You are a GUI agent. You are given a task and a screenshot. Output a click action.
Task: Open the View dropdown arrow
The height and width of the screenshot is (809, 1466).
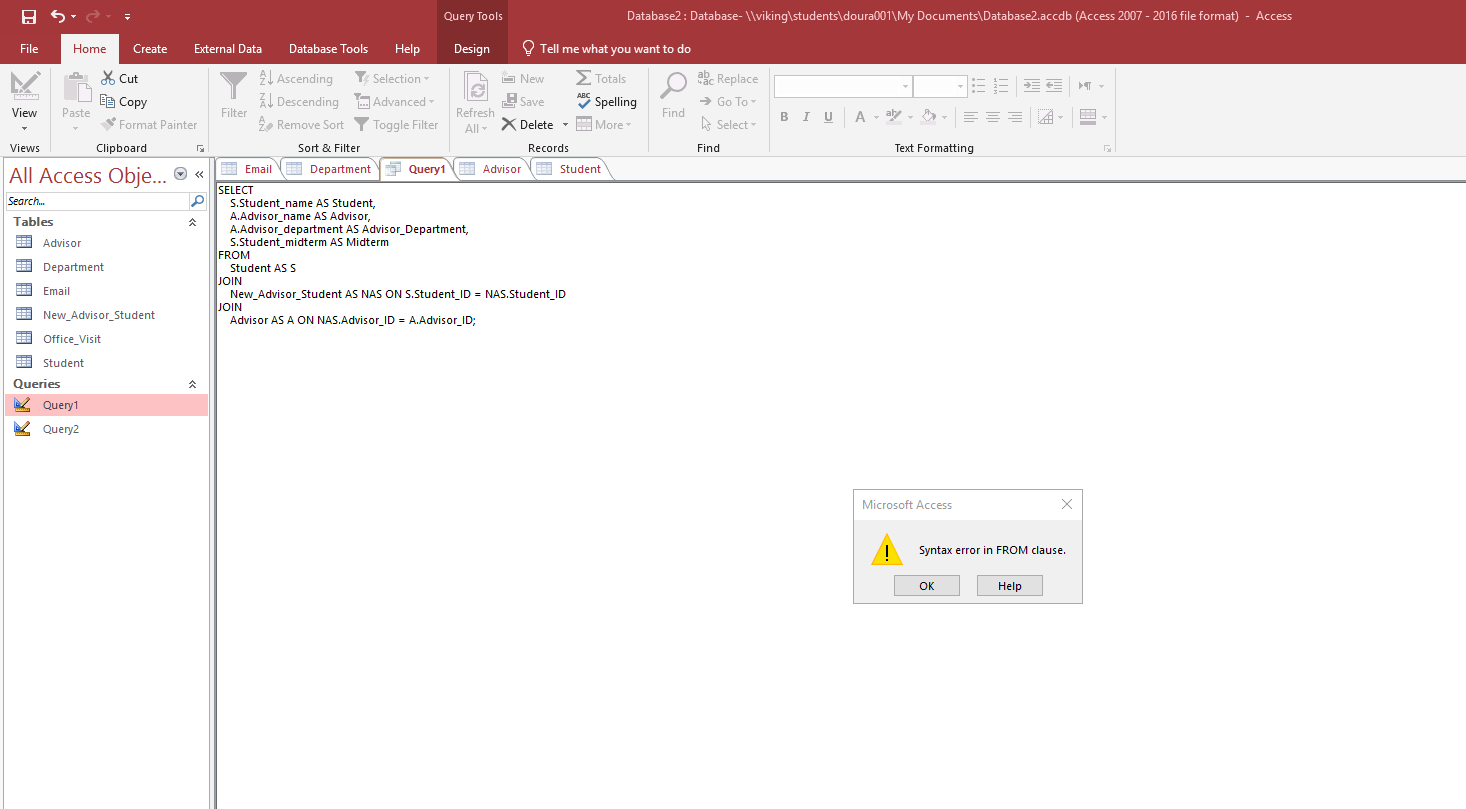(x=24, y=126)
